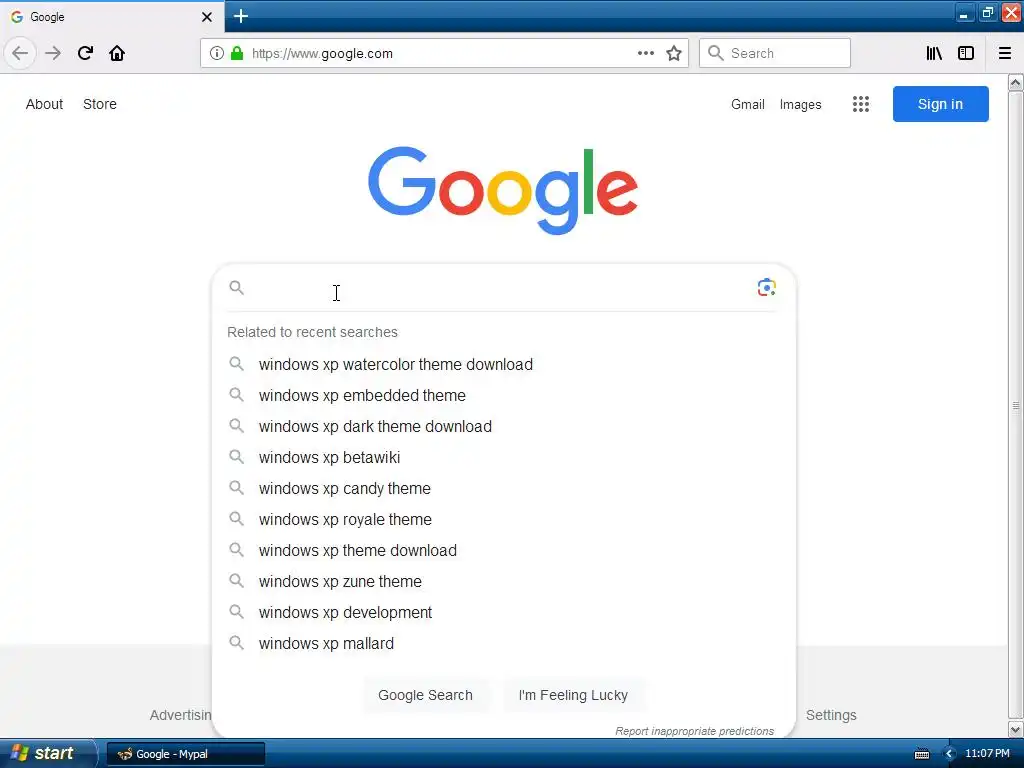Viewport: 1024px width, 768px height.
Task: Choose windows xp candy theme suggestion
Action: pyautogui.click(x=504, y=488)
